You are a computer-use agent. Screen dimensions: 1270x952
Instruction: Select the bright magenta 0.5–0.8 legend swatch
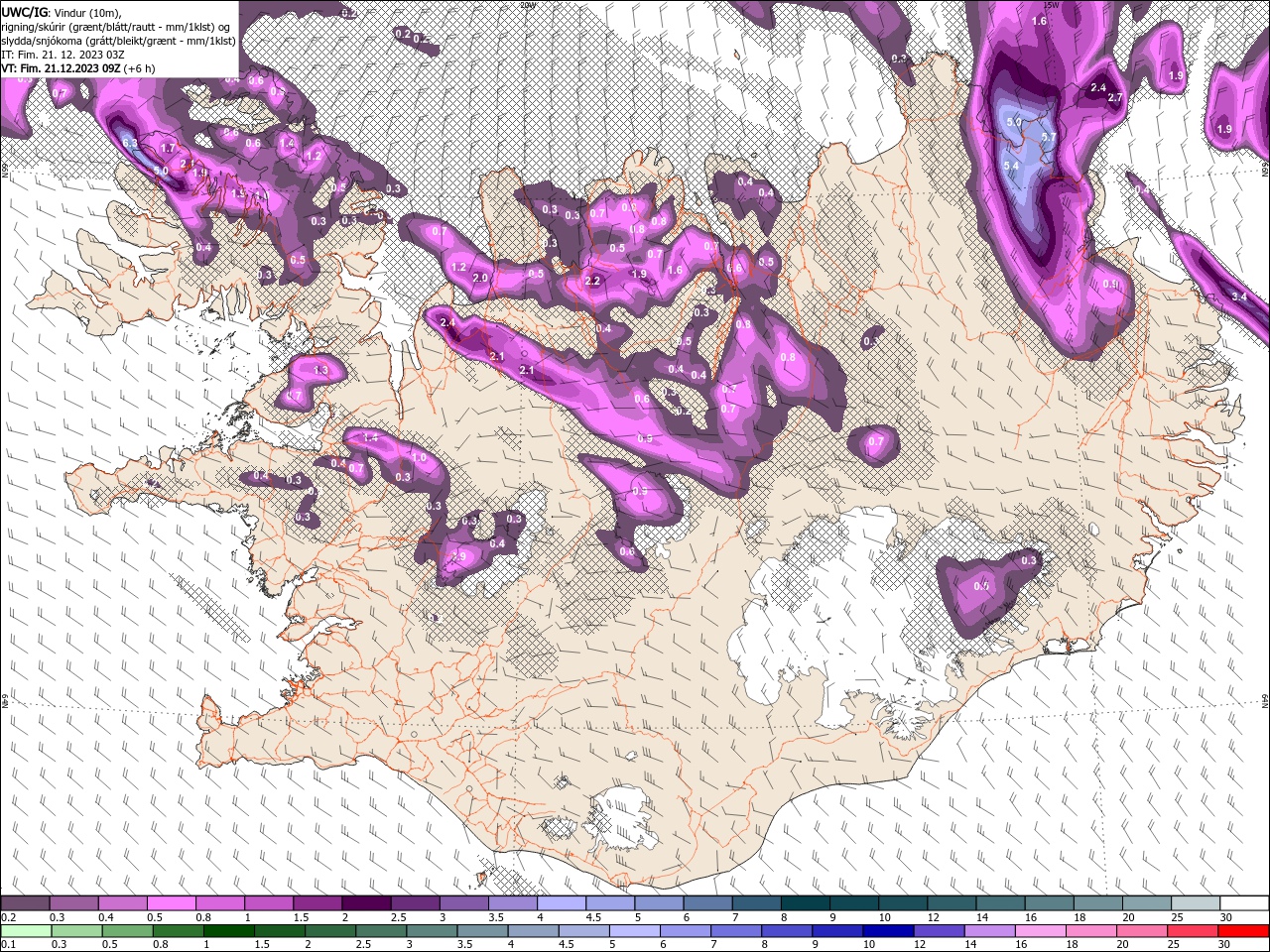tap(171, 903)
